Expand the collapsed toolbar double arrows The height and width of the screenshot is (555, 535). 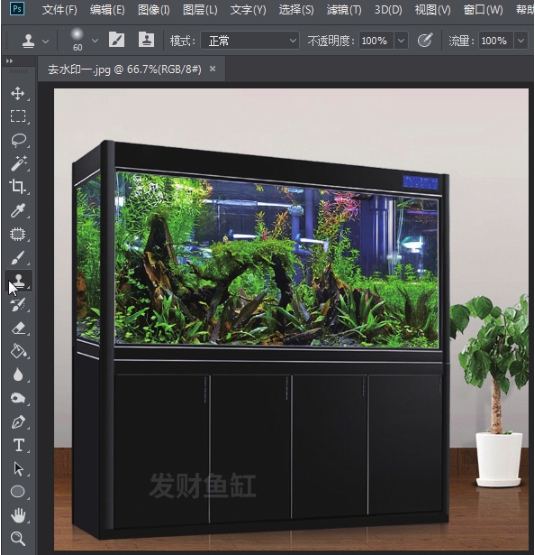(9, 61)
